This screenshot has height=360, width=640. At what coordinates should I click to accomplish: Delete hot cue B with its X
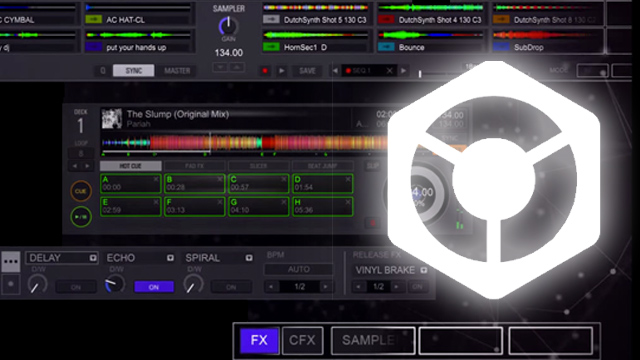[x=220, y=179]
